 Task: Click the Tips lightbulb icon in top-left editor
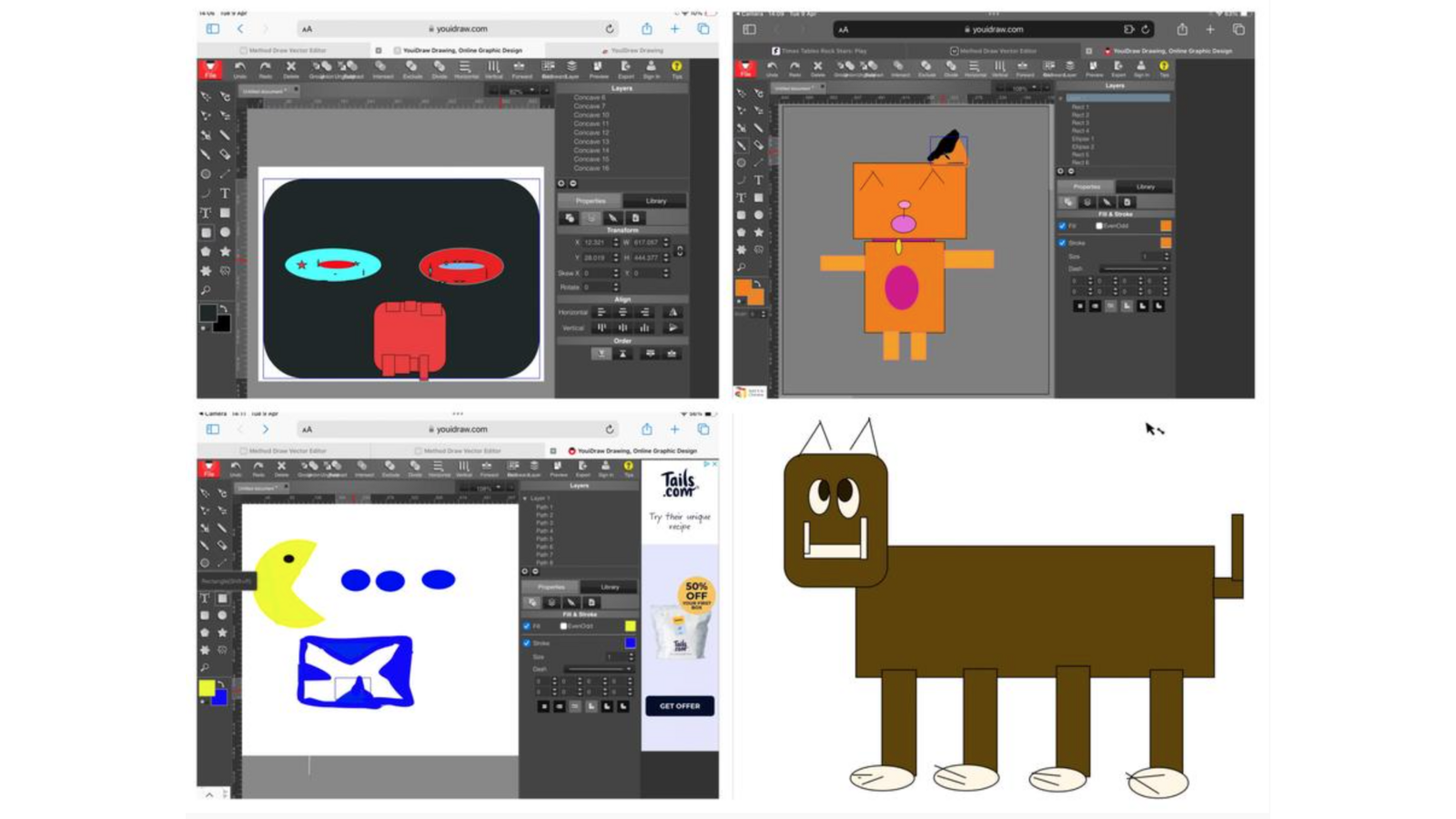tap(676, 67)
